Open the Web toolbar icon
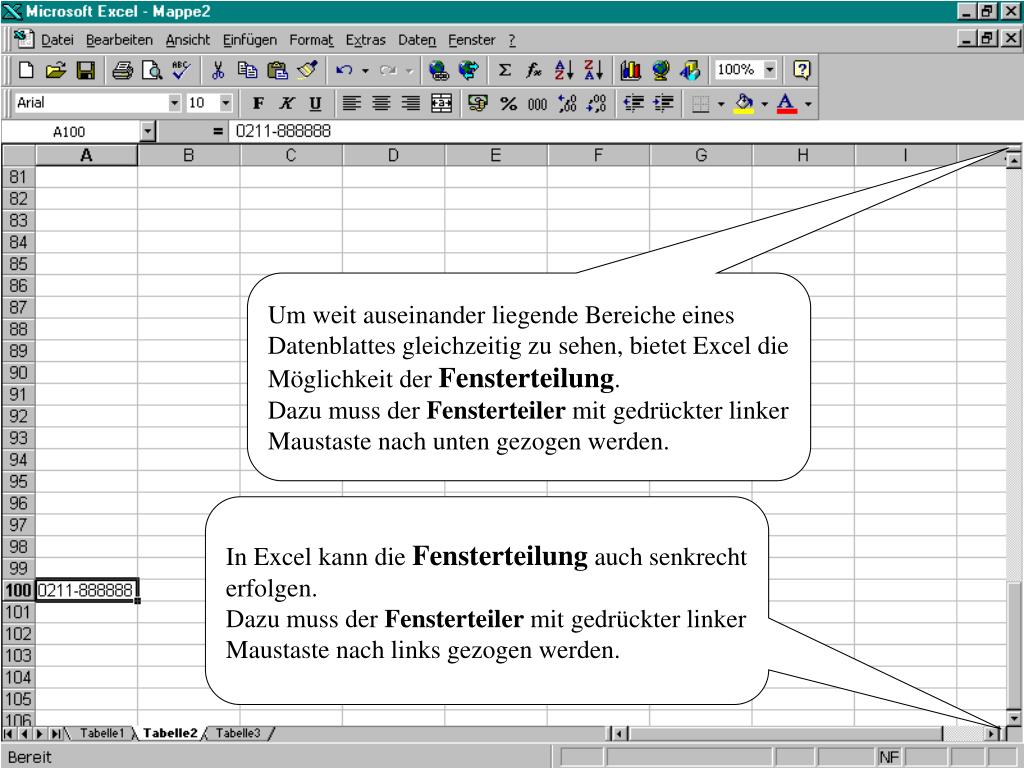1024x768 pixels. pyautogui.click(x=468, y=70)
